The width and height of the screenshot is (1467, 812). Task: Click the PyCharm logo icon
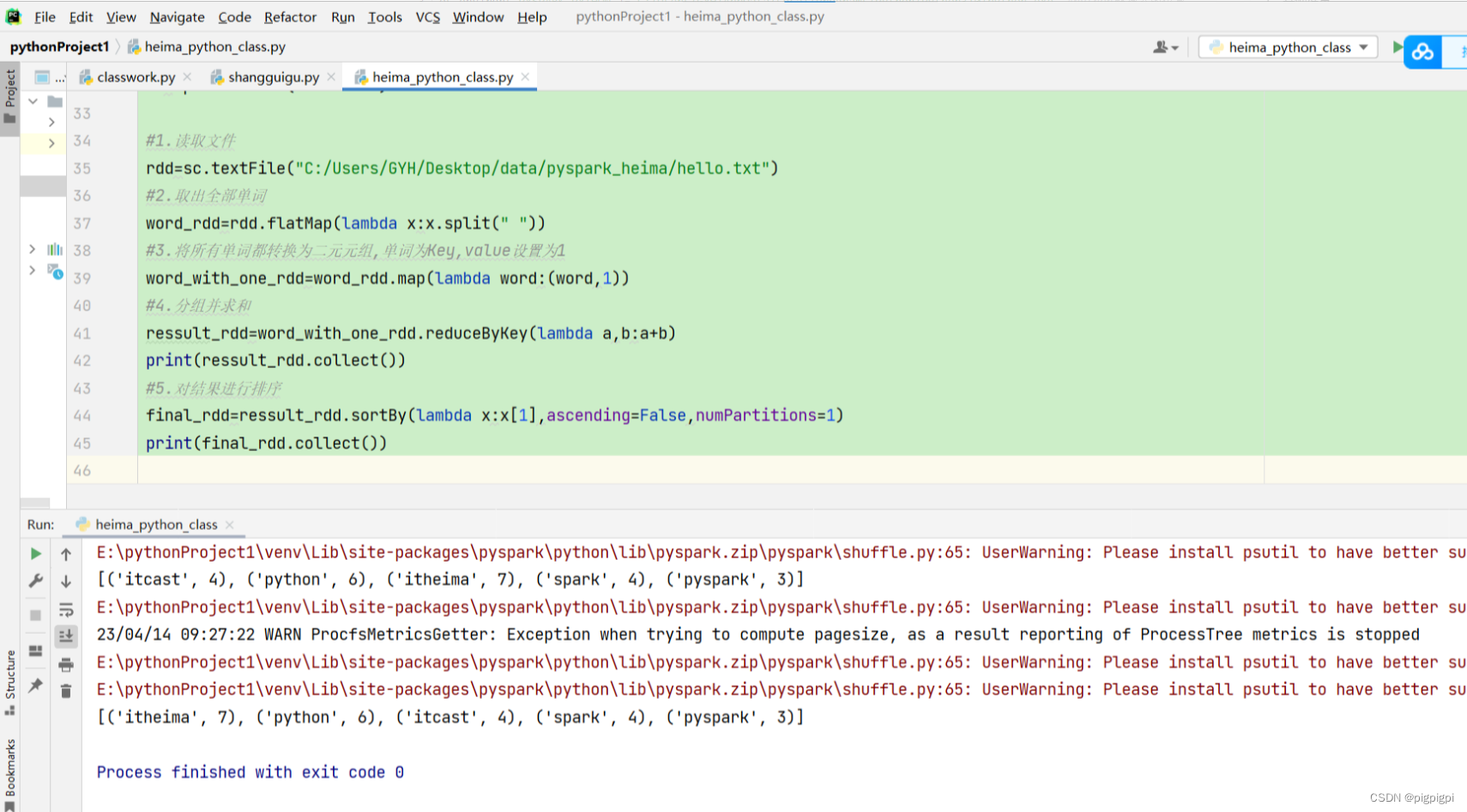coord(13,16)
